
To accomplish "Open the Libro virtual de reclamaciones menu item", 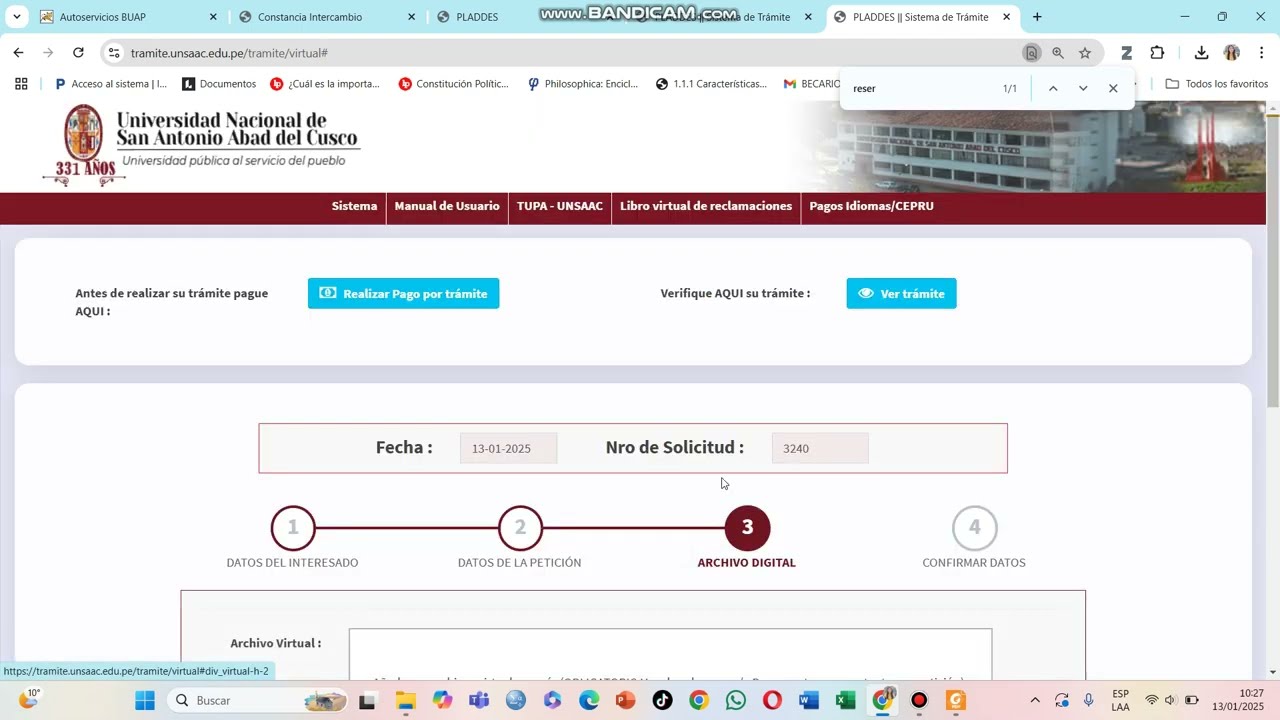I will tap(706, 206).
